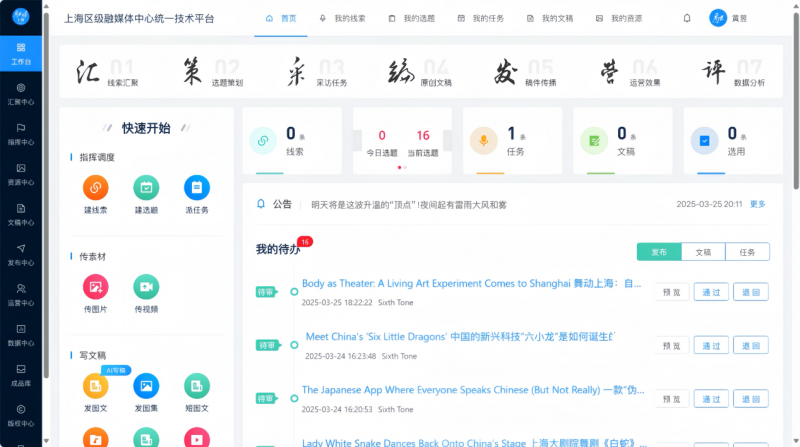Click the user avatar in header
This screenshot has height=447, width=800.
click(718, 18)
